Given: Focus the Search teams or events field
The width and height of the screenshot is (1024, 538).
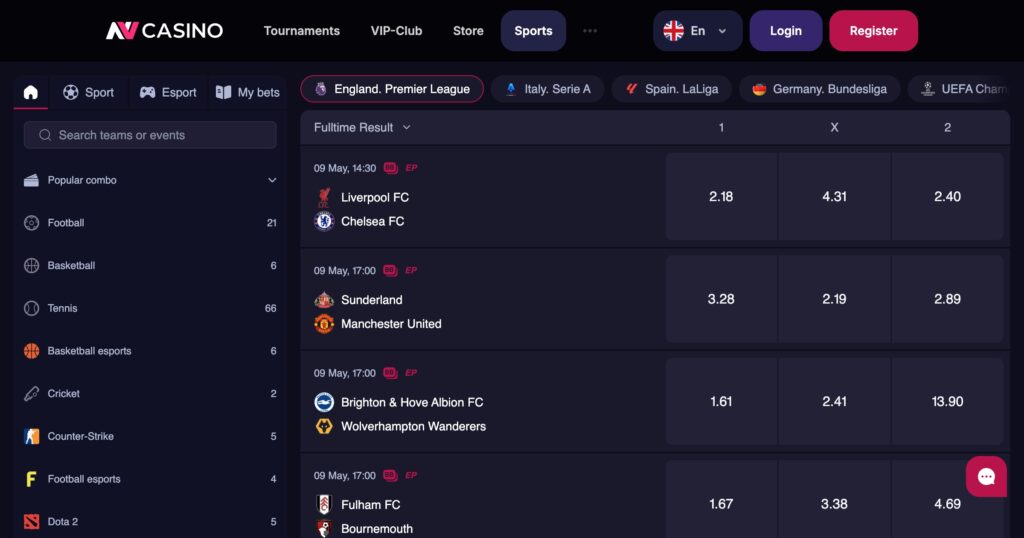Looking at the screenshot, I should tap(150, 135).
